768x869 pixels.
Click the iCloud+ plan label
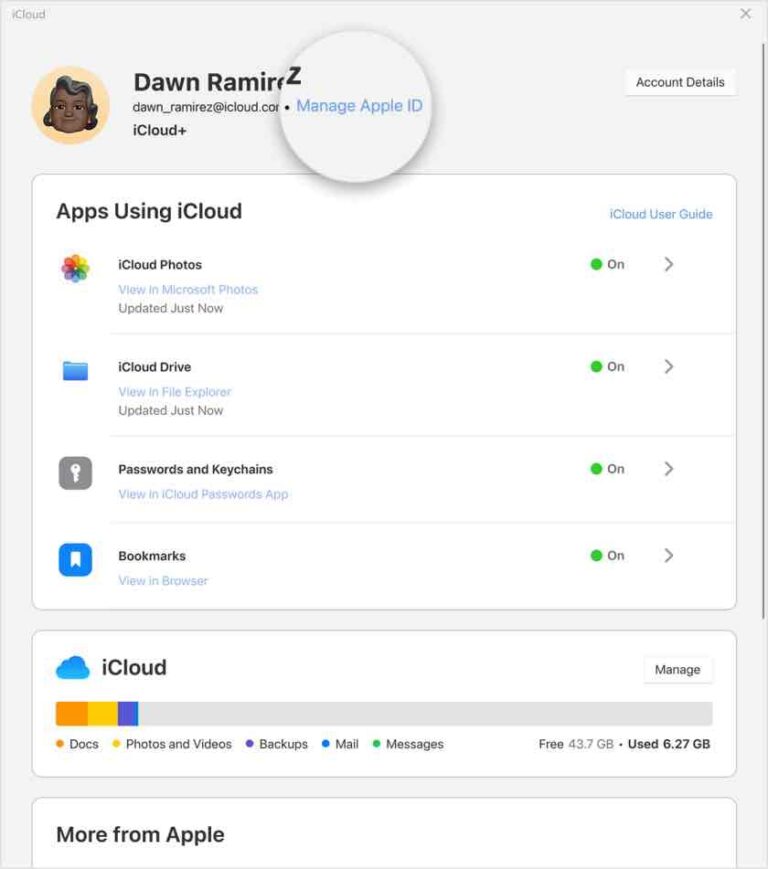160,130
